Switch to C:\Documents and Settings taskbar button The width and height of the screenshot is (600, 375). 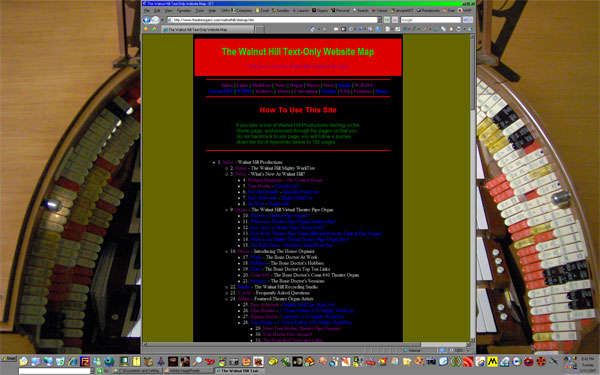pyautogui.click(x=137, y=371)
